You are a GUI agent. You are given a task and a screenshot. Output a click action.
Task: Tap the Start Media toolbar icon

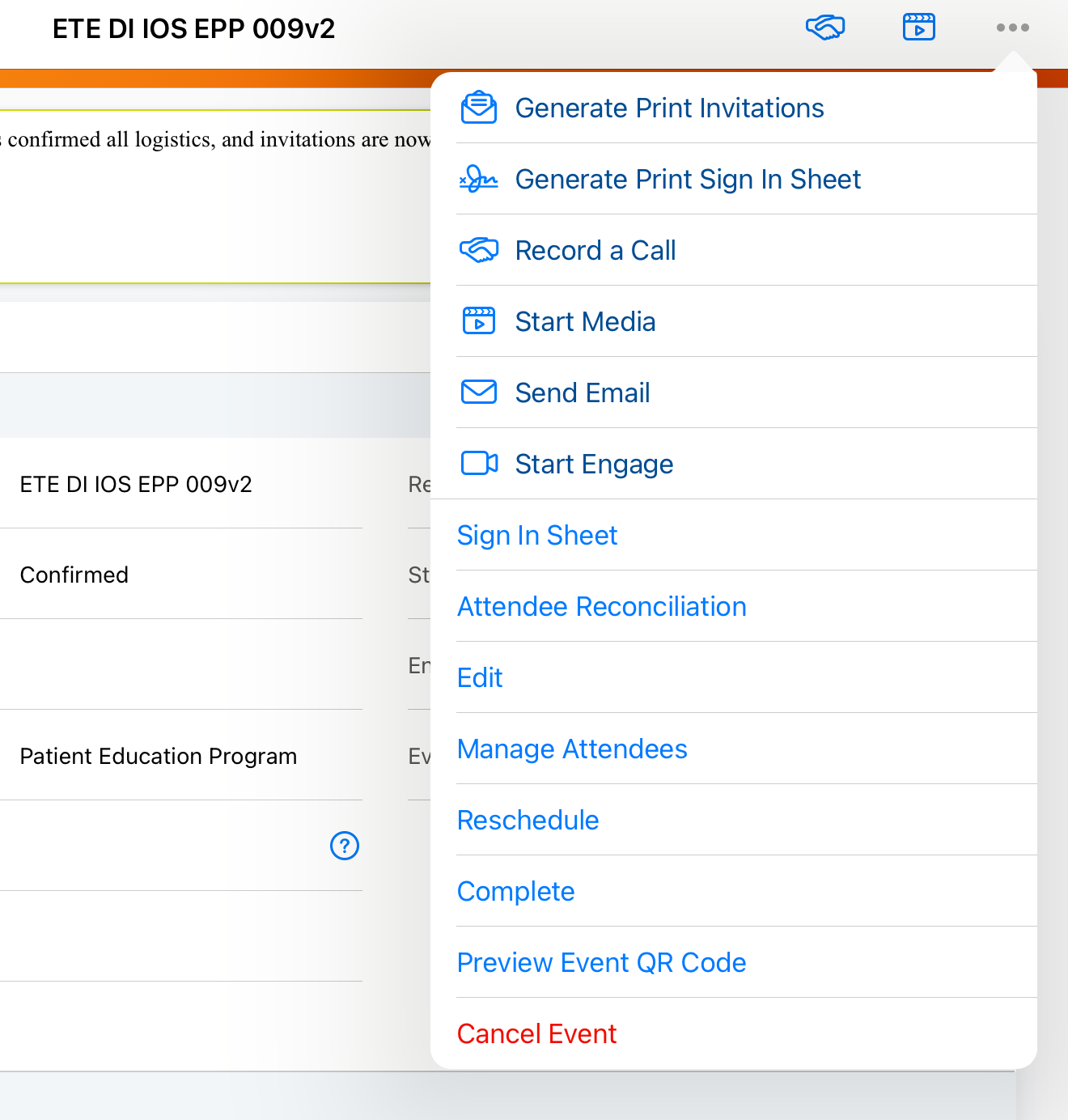918,28
